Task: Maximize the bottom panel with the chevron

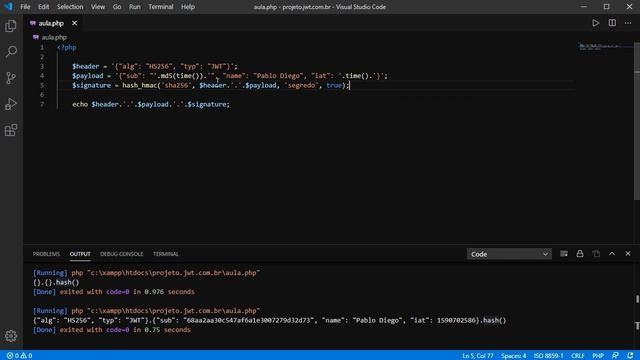Action: pyautogui.click(x=612, y=254)
